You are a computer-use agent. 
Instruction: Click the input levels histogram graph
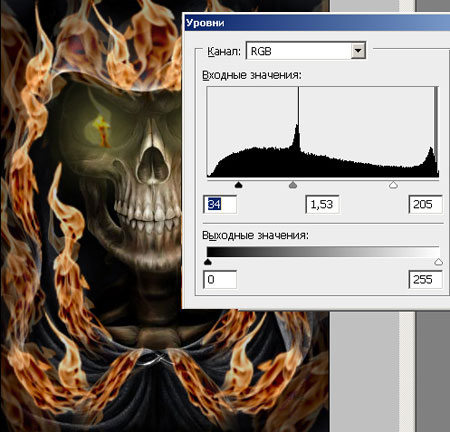(x=323, y=132)
